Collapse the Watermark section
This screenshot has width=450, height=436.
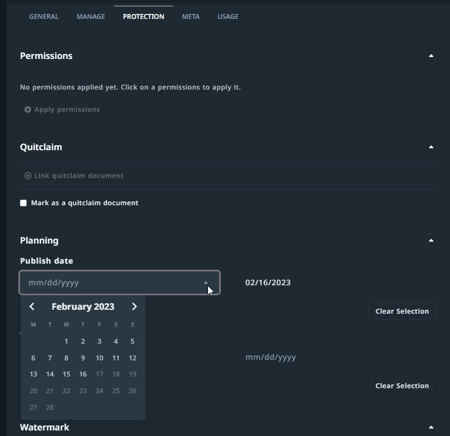pyautogui.click(x=431, y=427)
